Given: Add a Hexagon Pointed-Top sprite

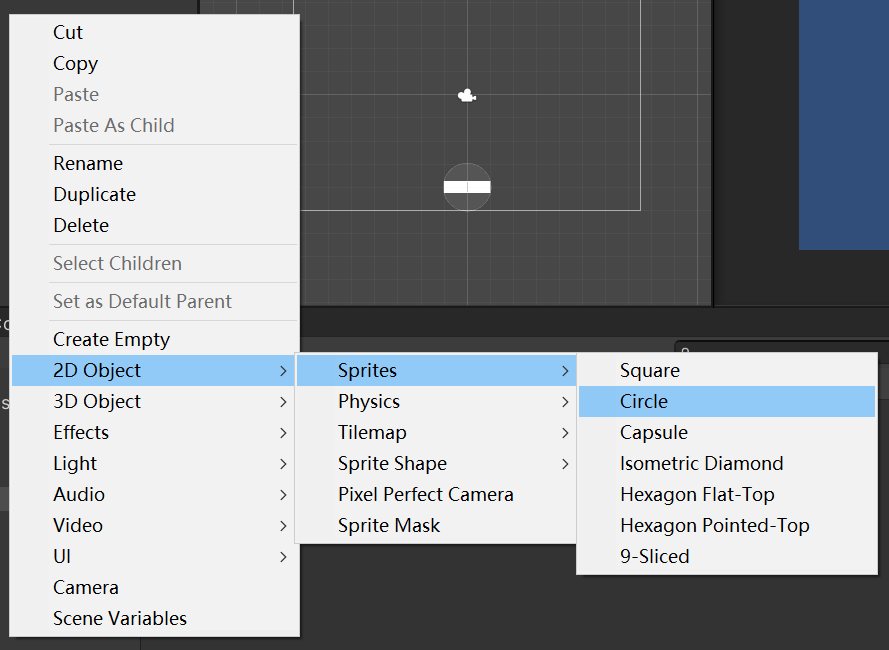Looking at the screenshot, I should [x=714, y=526].
